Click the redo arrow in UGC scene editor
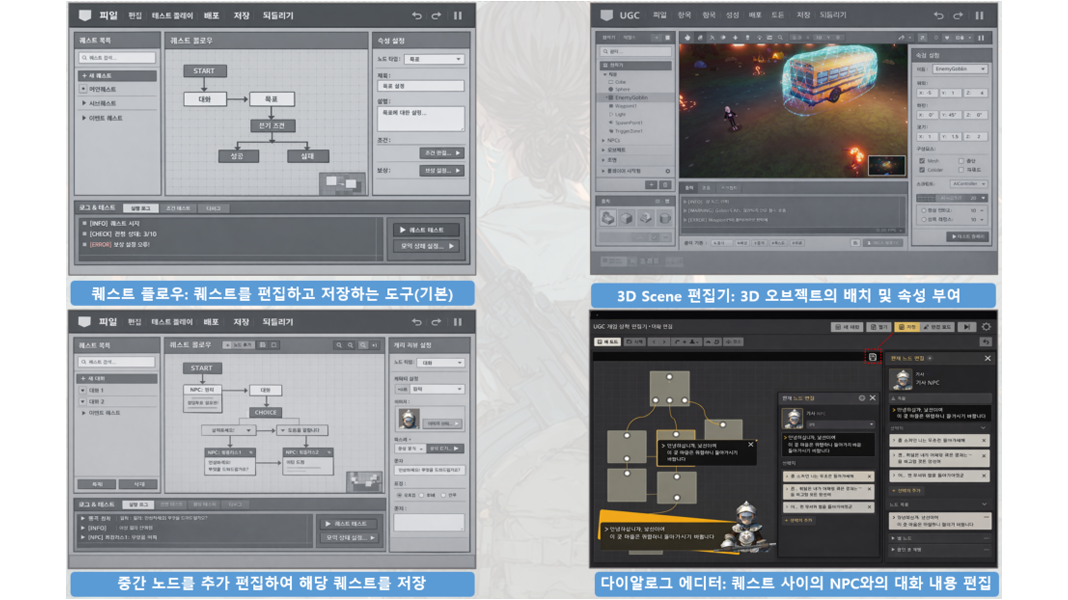Viewport: 1068px width, 600px height. click(958, 16)
